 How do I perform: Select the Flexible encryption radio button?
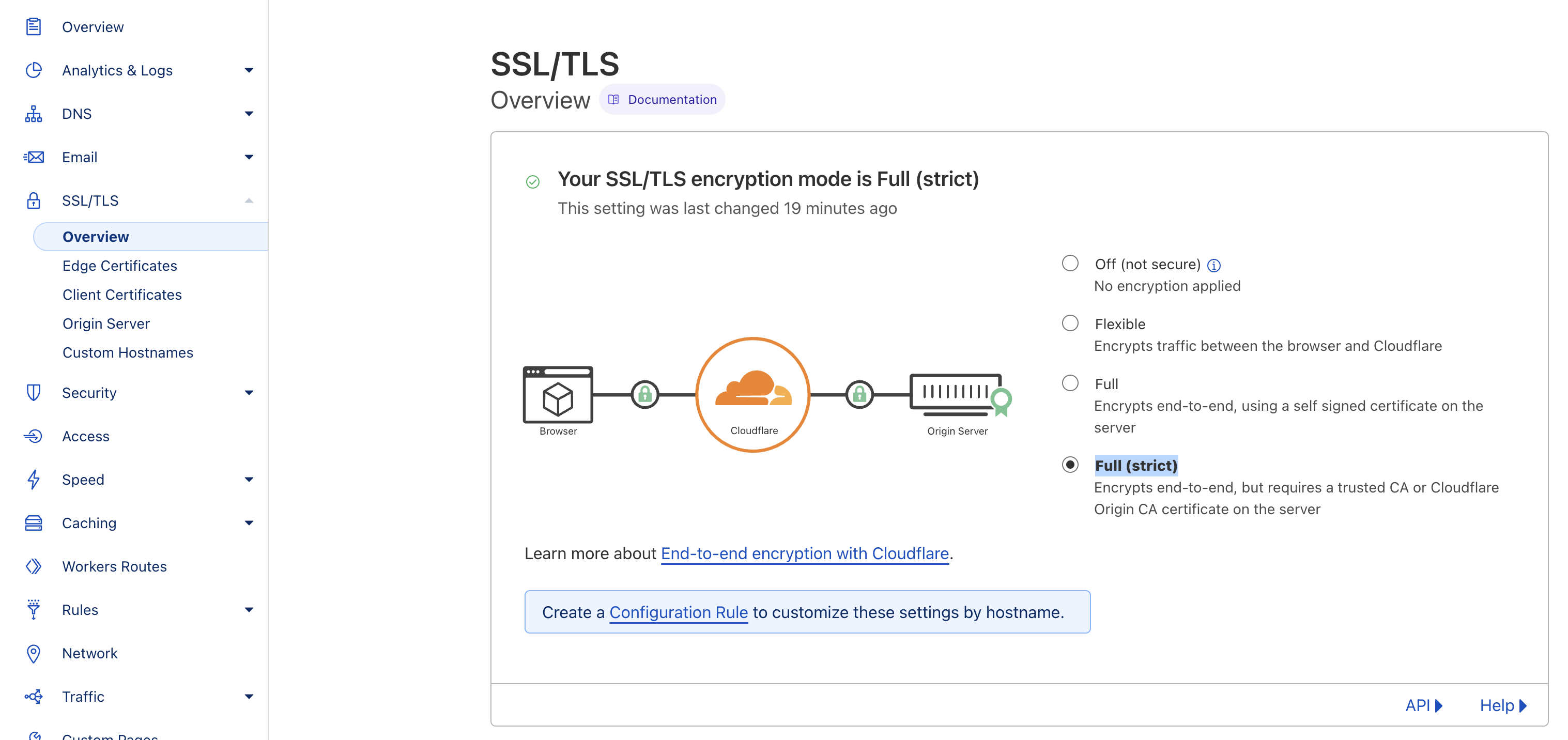(1069, 323)
